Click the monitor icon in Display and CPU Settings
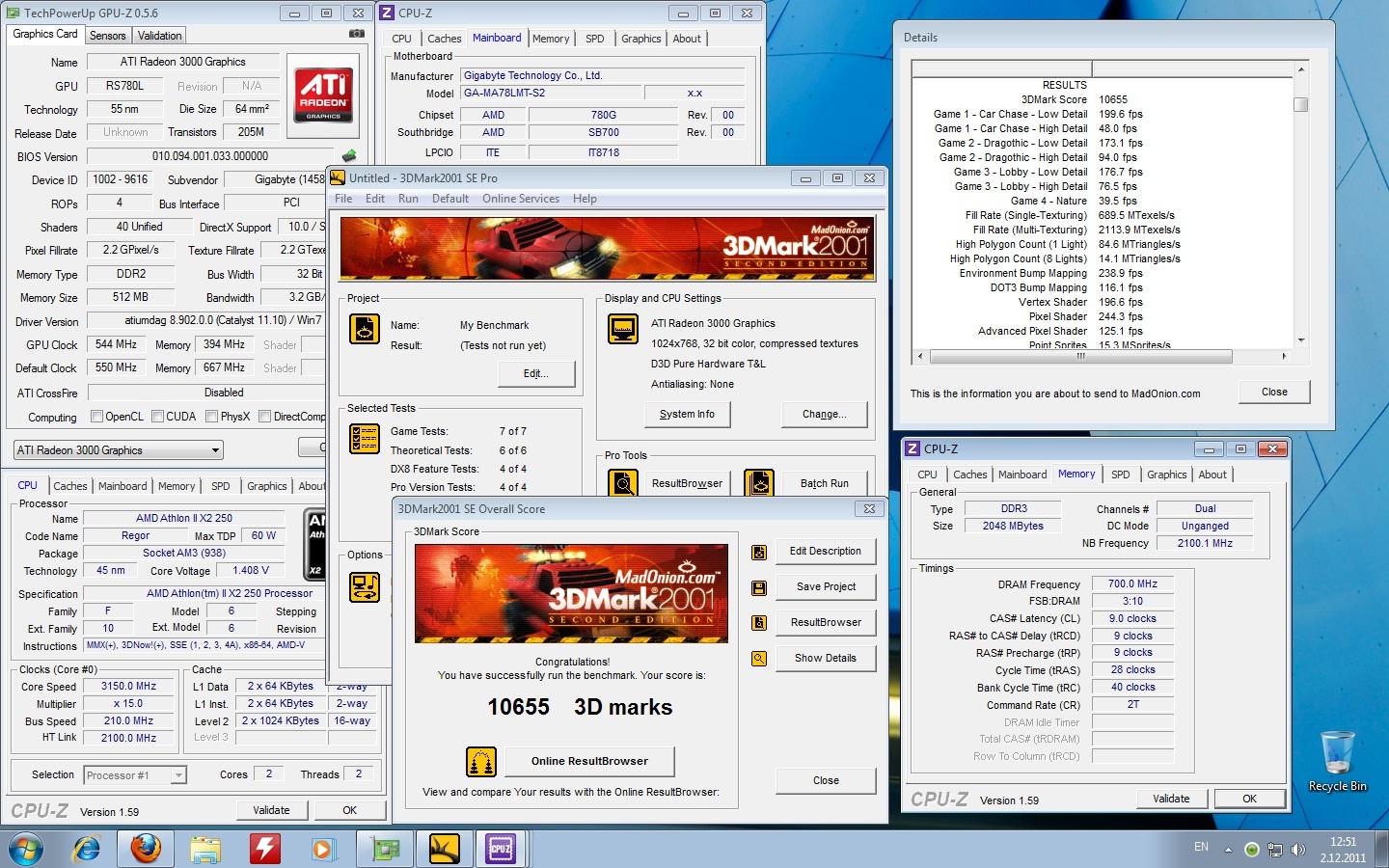 click(x=623, y=328)
